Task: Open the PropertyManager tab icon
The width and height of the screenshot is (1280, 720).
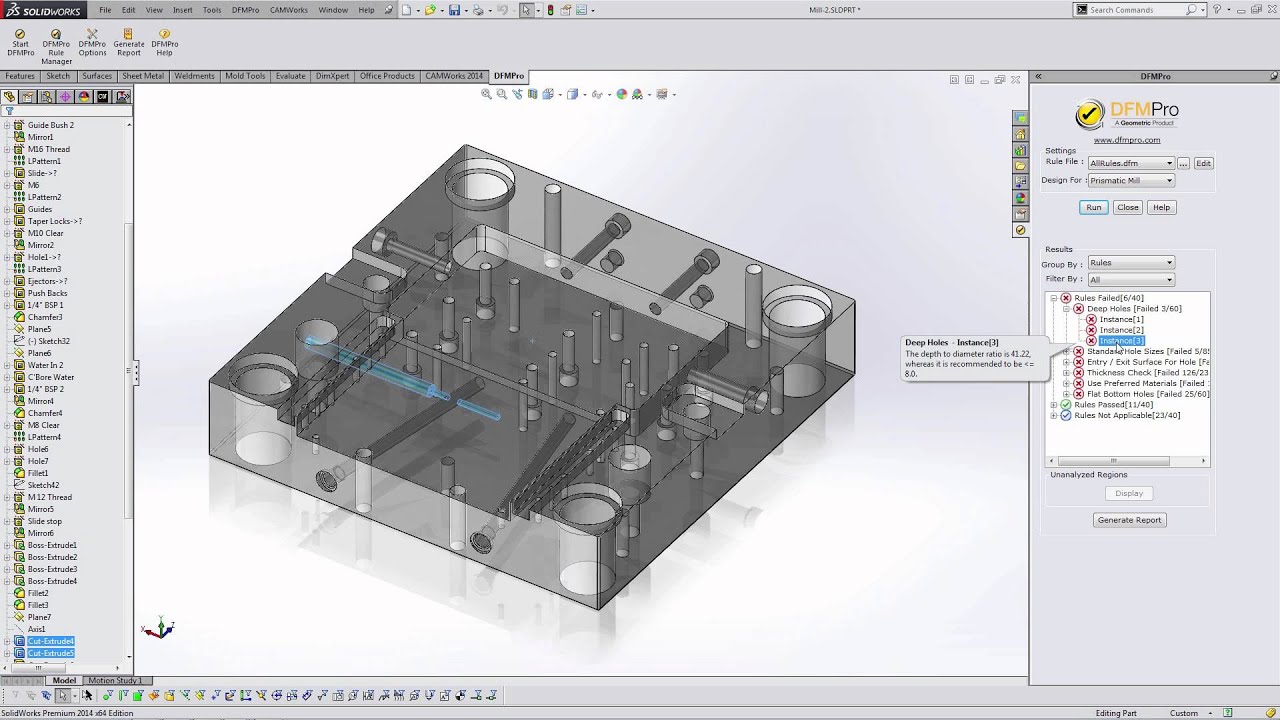Action: 28,97
